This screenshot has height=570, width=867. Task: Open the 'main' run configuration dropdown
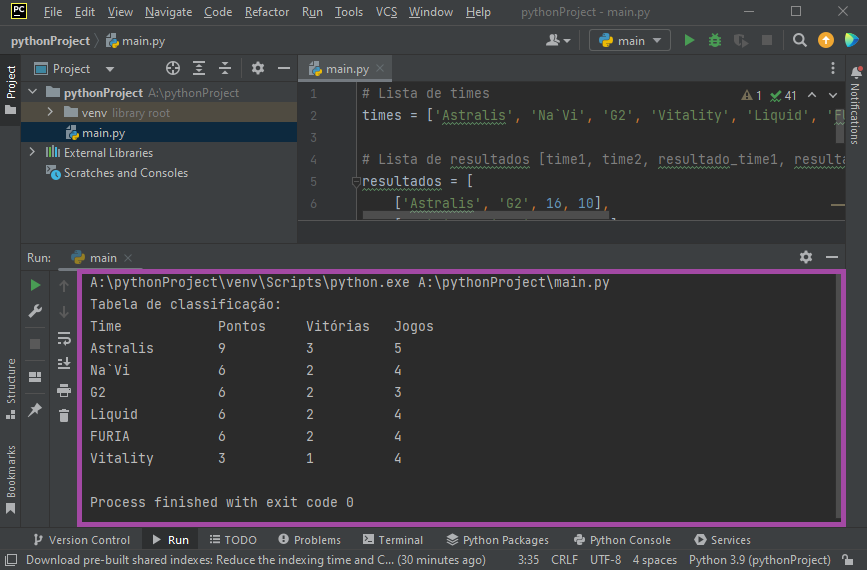pyautogui.click(x=630, y=41)
